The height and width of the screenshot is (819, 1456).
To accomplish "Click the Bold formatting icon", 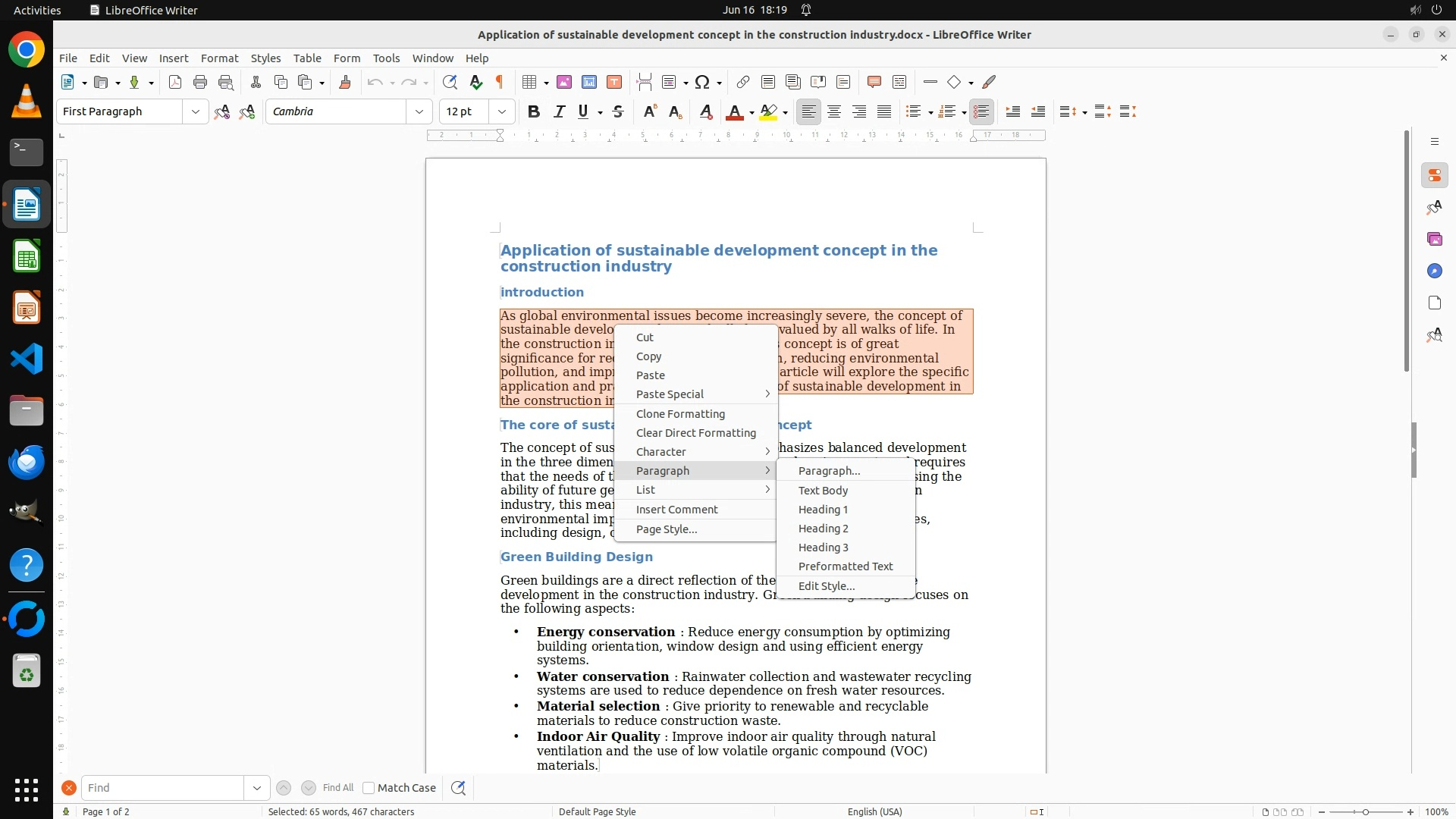I will (x=534, y=112).
